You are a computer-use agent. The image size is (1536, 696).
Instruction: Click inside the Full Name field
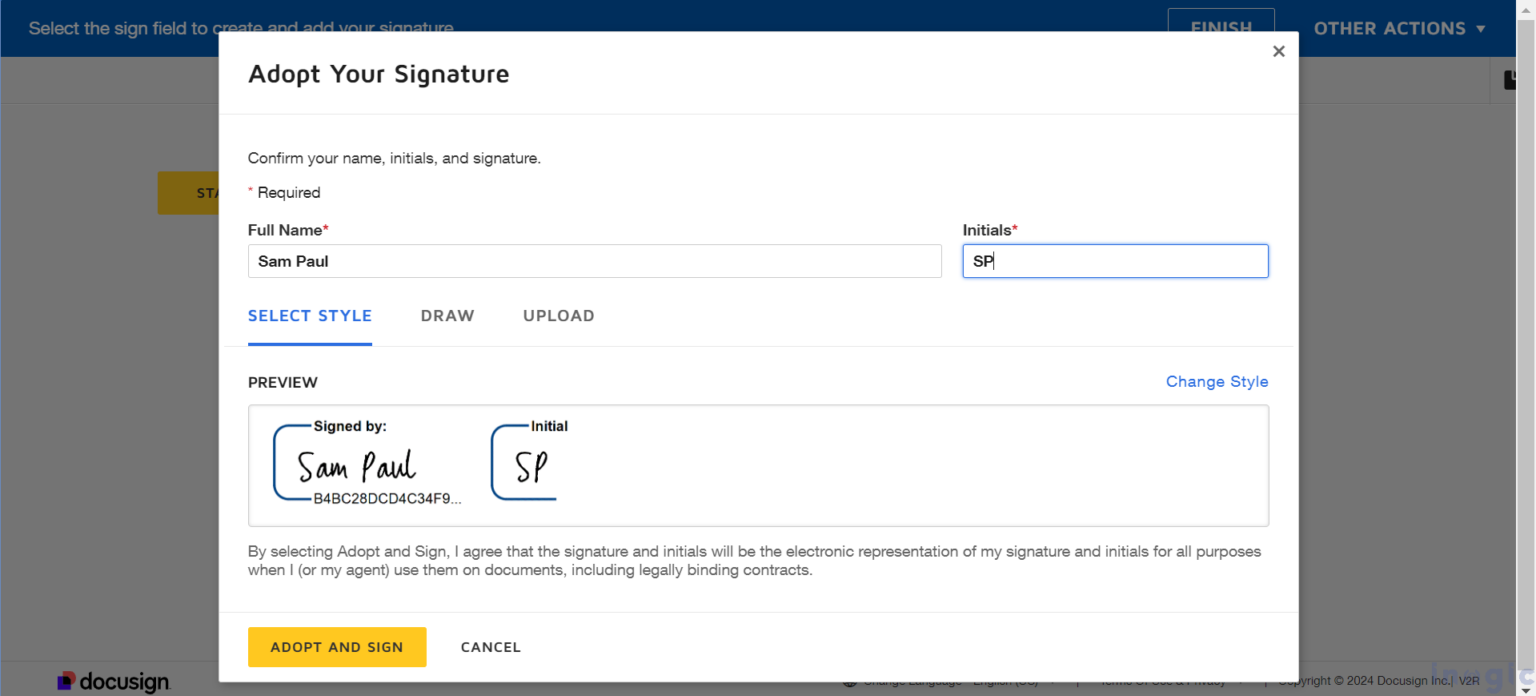click(594, 261)
